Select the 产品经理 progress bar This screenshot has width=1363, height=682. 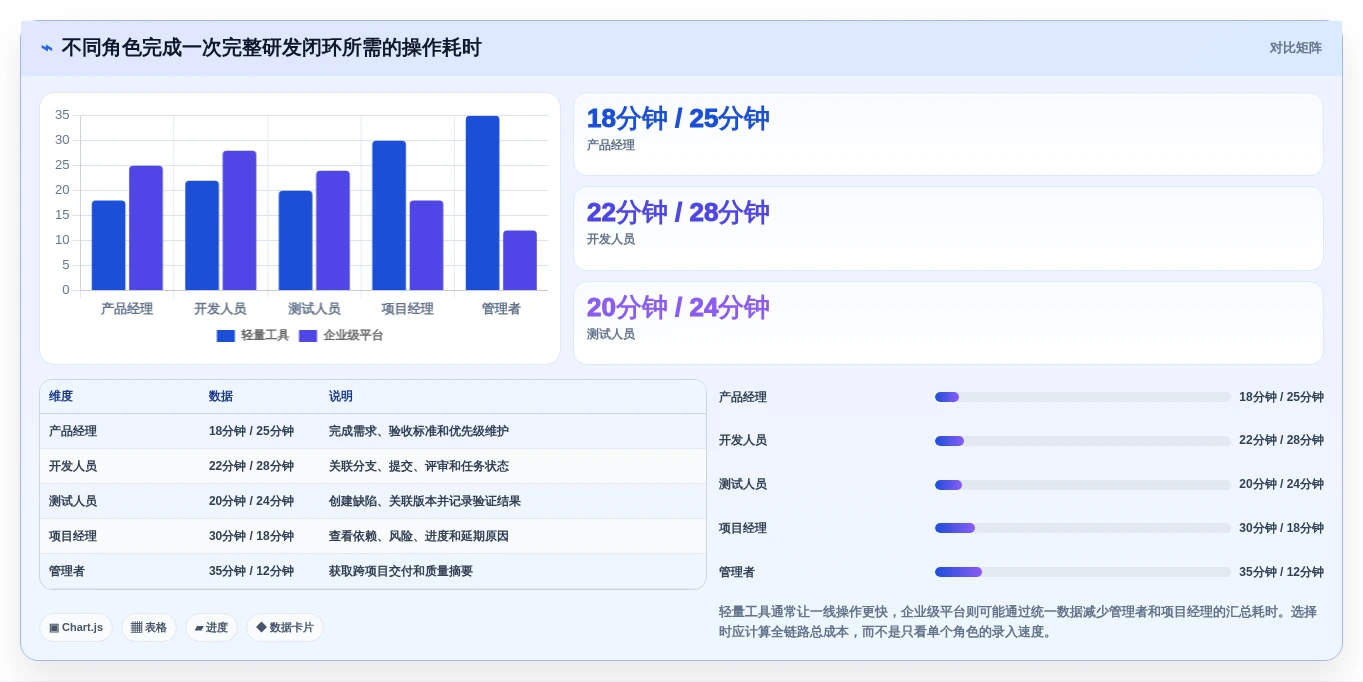(1083, 397)
